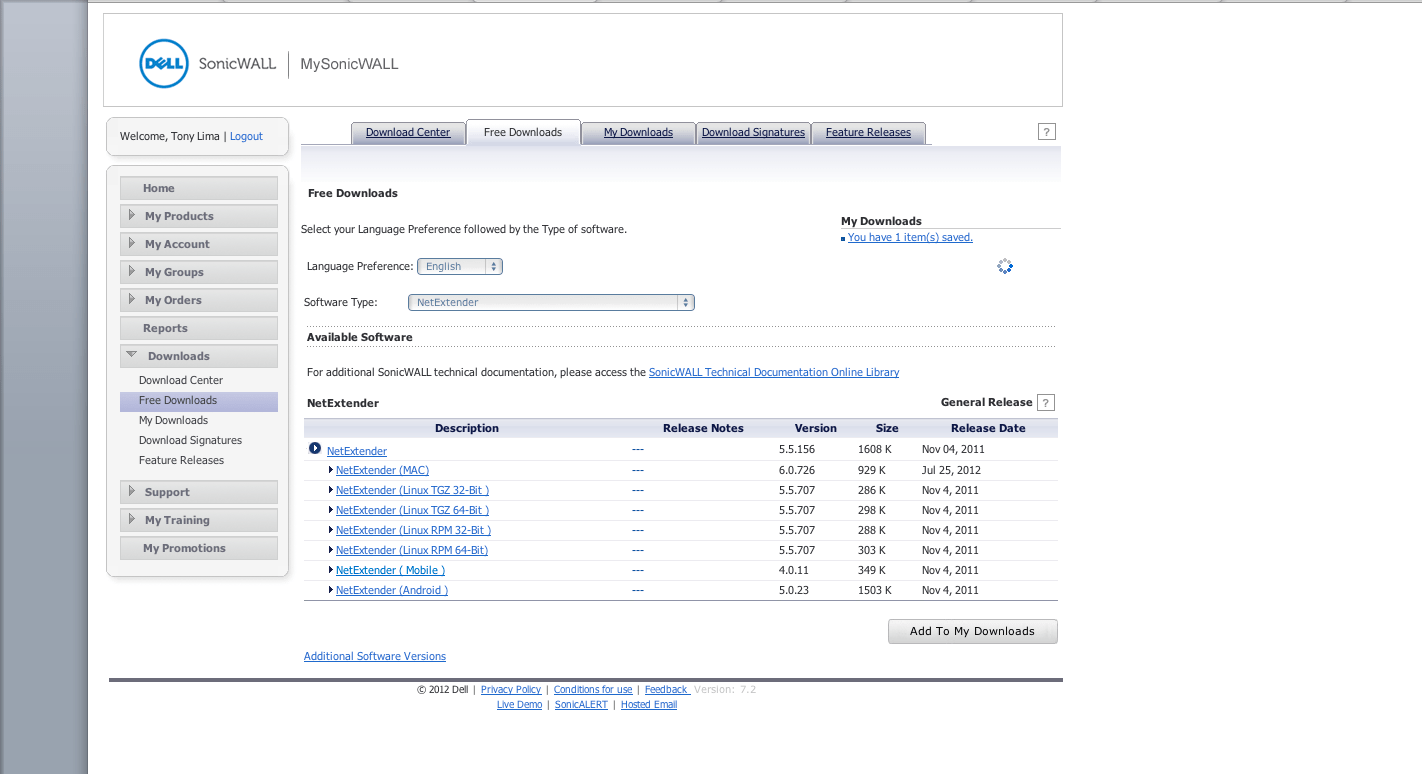Open Feature Releases tab
The width and height of the screenshot is (1422, 774).
click(x=868, y=132)
